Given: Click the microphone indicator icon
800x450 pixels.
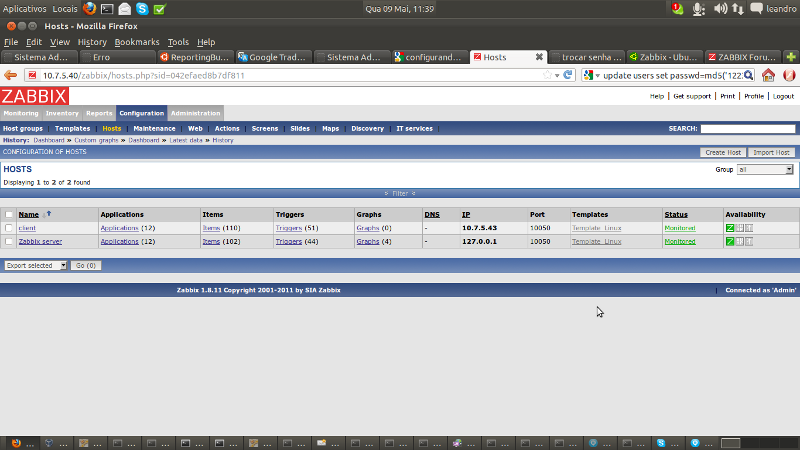Looking at the screenshot, I should coord(698,9).
